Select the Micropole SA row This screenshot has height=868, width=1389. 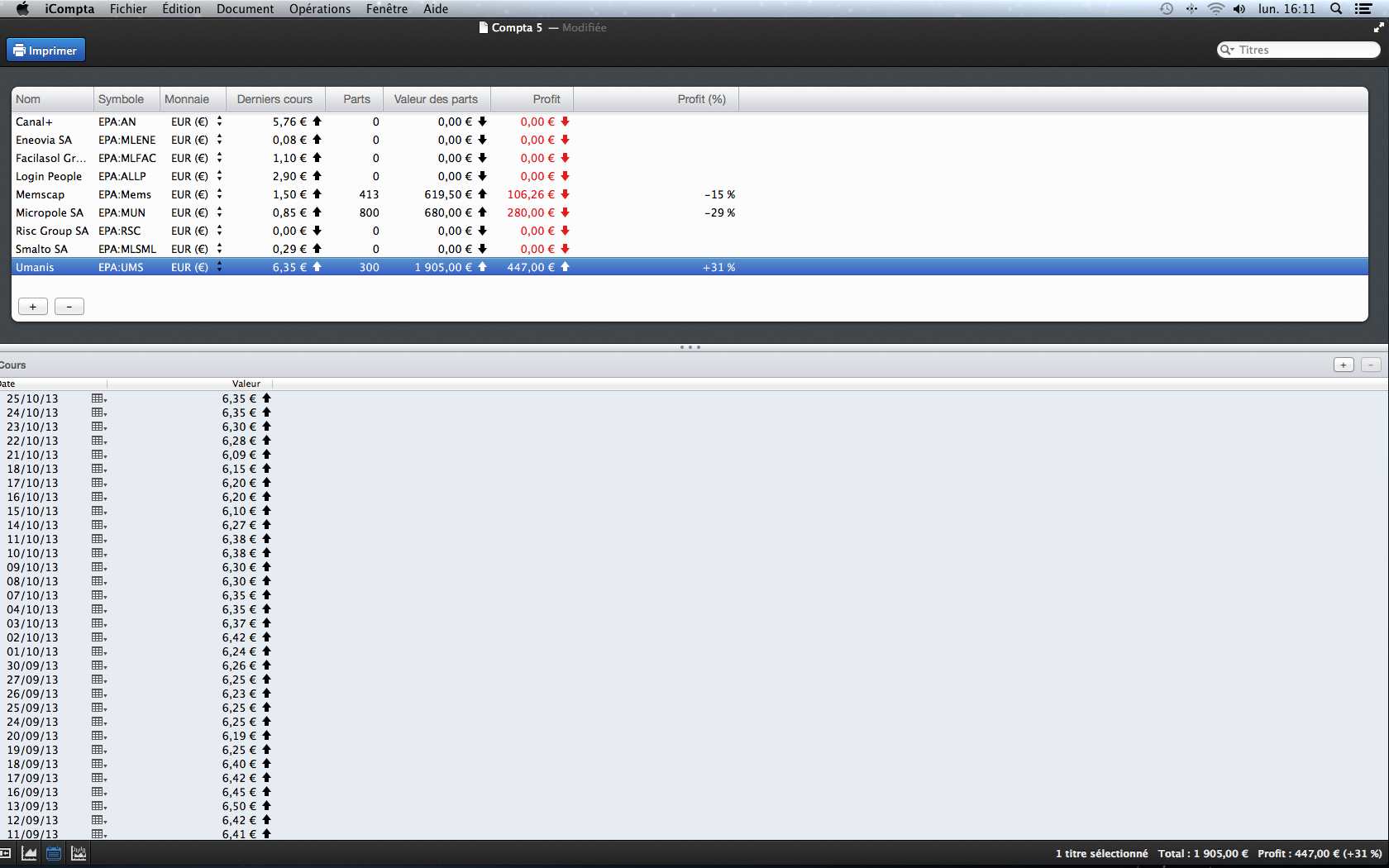(x=690, y=212)
